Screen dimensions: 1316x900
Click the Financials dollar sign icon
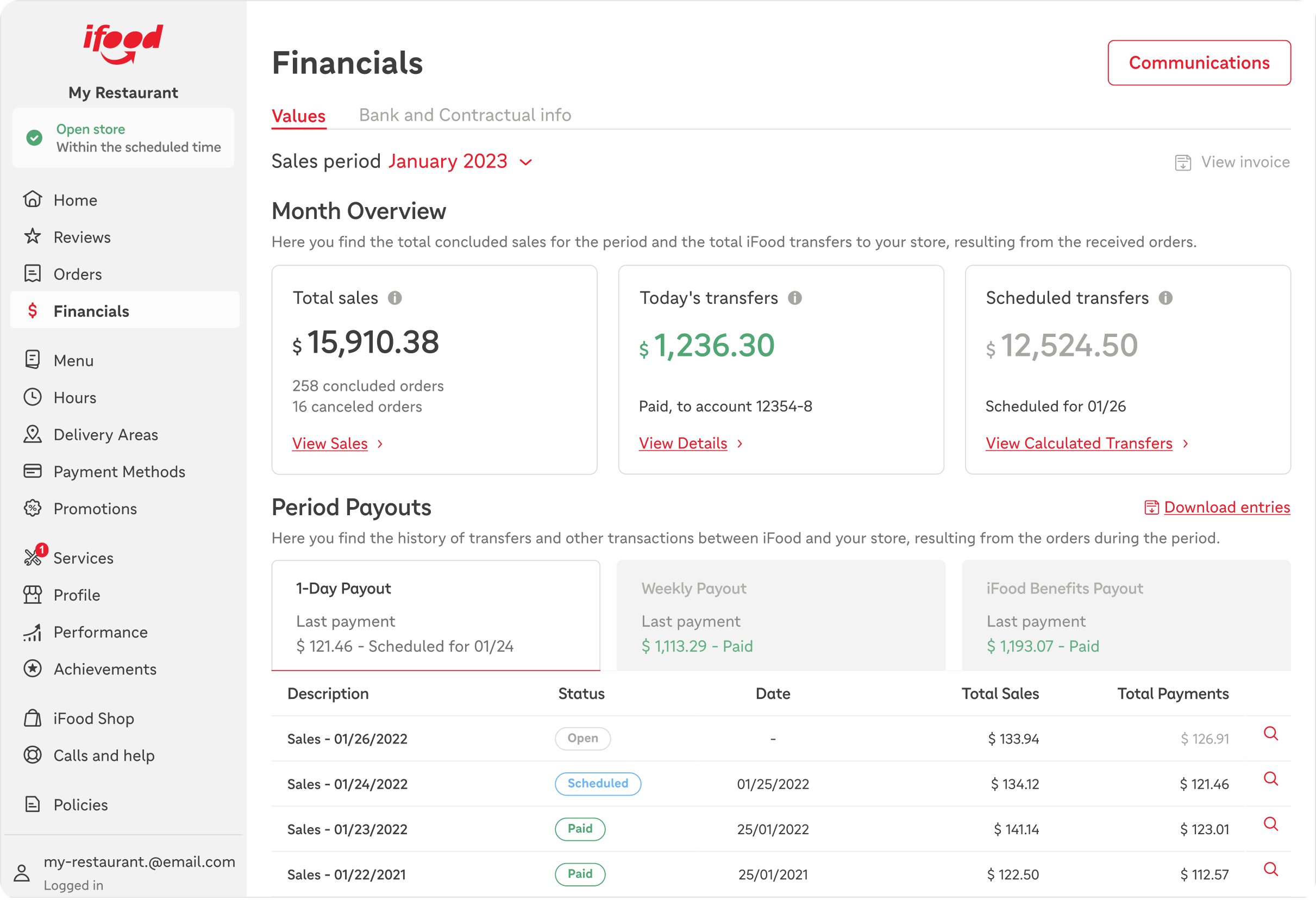pyautogui.click(x=32, y=310)
